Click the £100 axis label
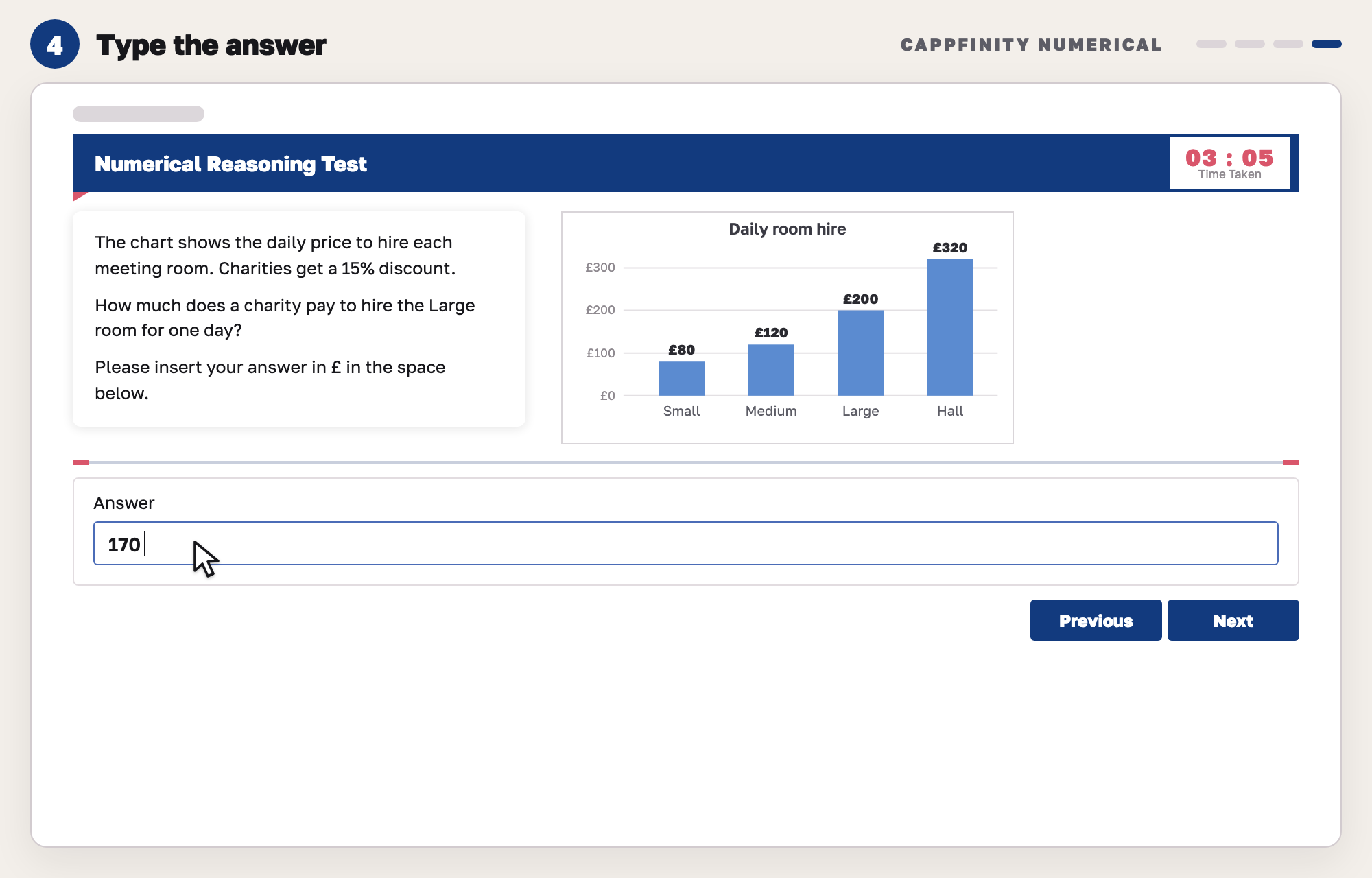 coord(600,353)
